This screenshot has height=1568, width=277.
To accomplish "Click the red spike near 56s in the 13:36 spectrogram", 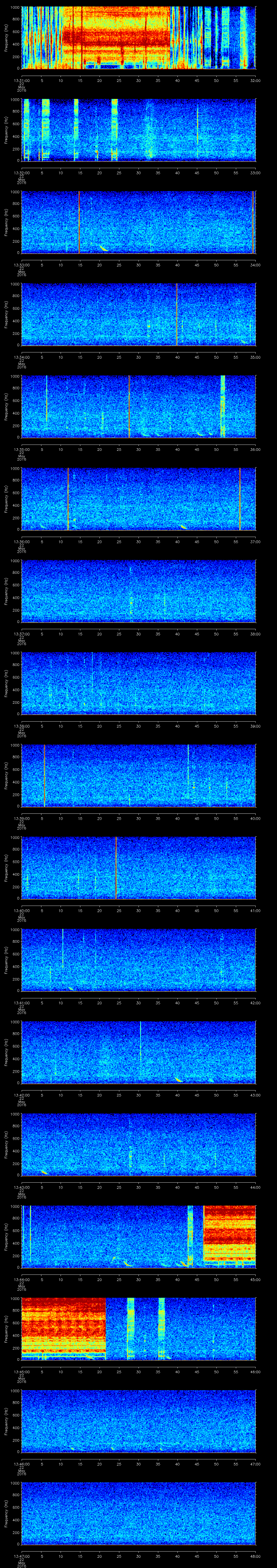I will tap(240, 499).
